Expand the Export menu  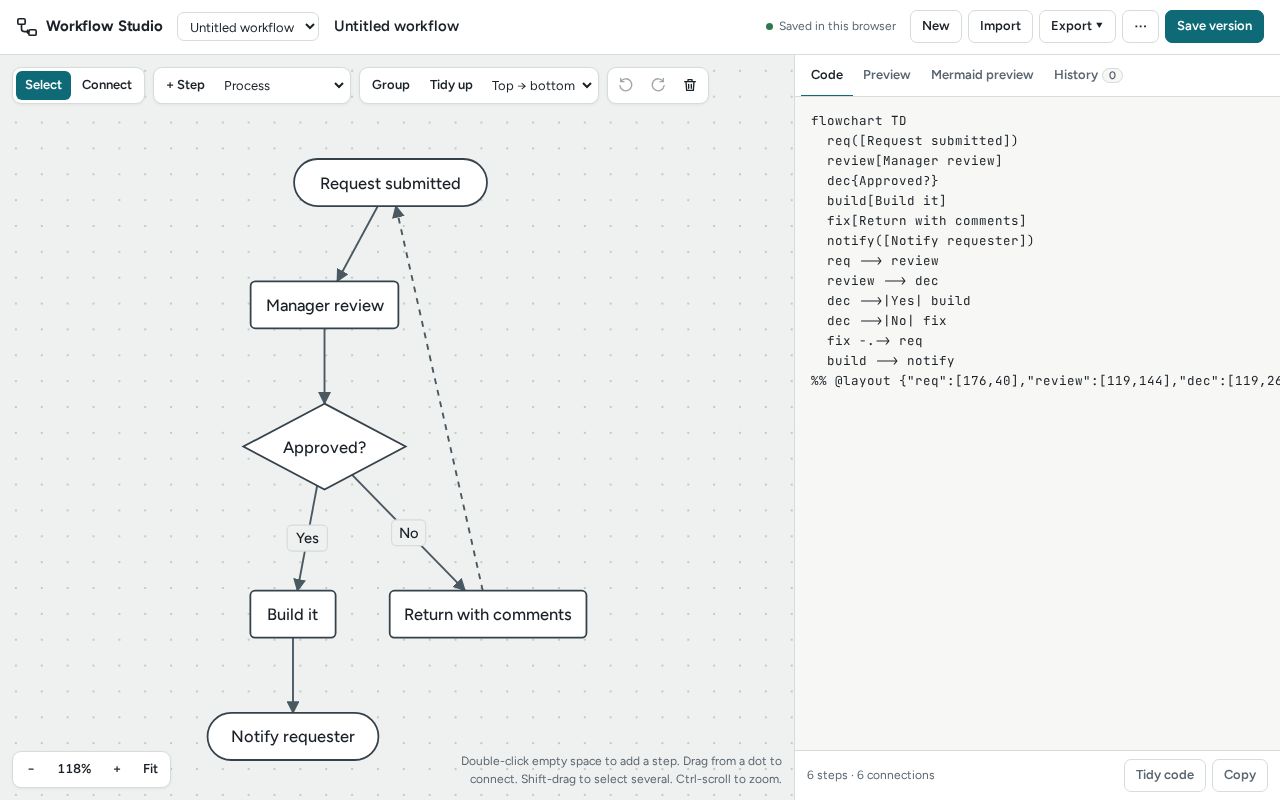[1077, 26]
